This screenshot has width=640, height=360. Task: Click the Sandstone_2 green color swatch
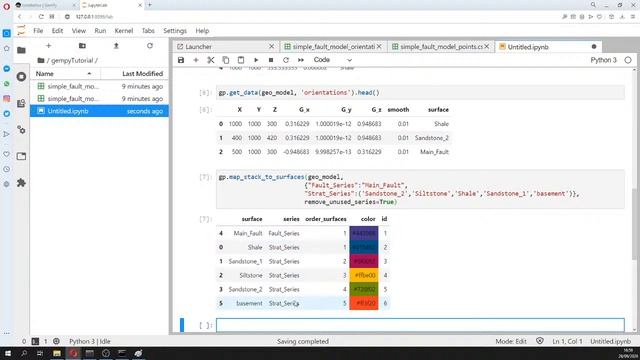[364, 289]
